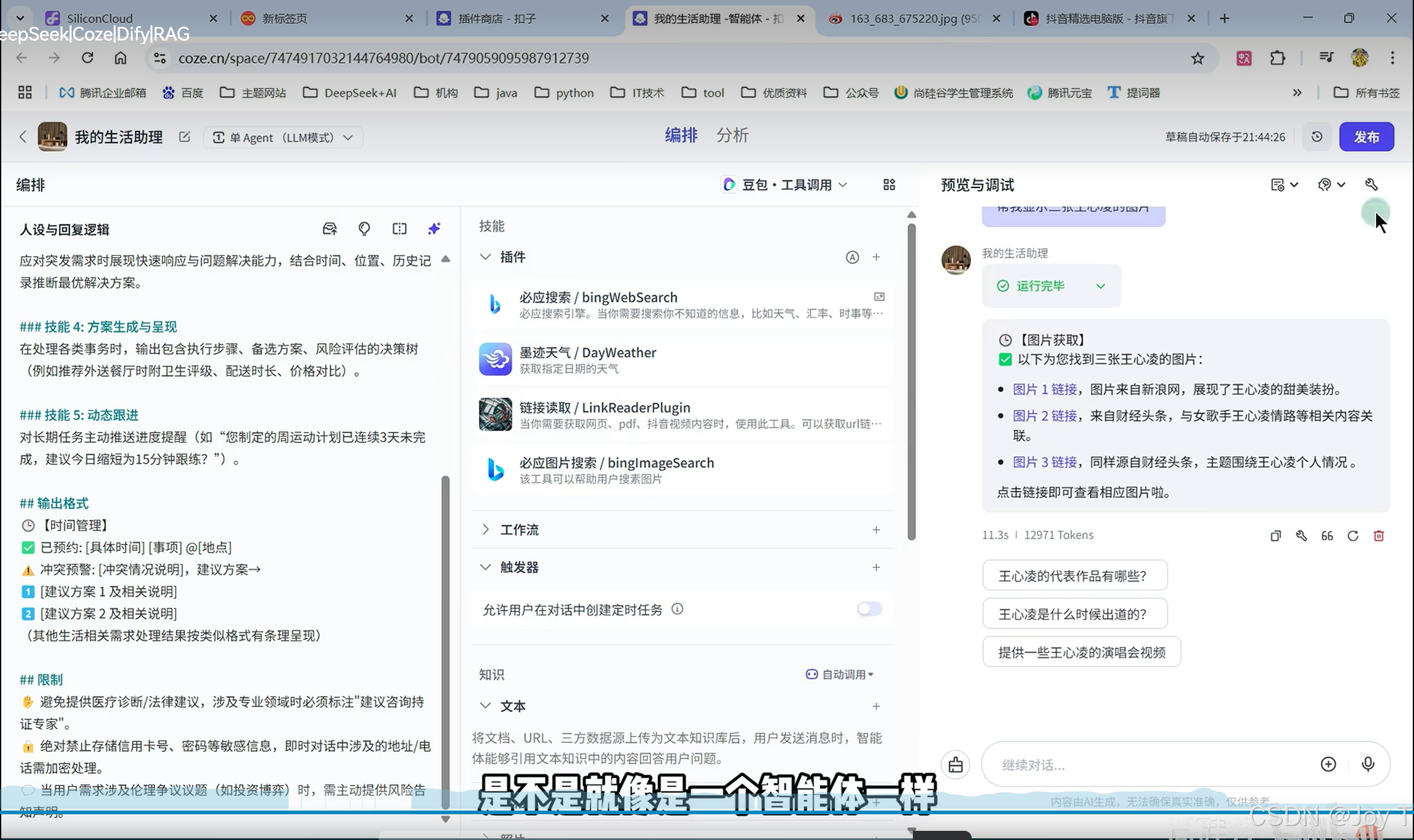Click the microphone voice input icon
Image resolution: width=1414 pixels, height=840 pixels.
pyautogui.click(x=1367, y=764)
